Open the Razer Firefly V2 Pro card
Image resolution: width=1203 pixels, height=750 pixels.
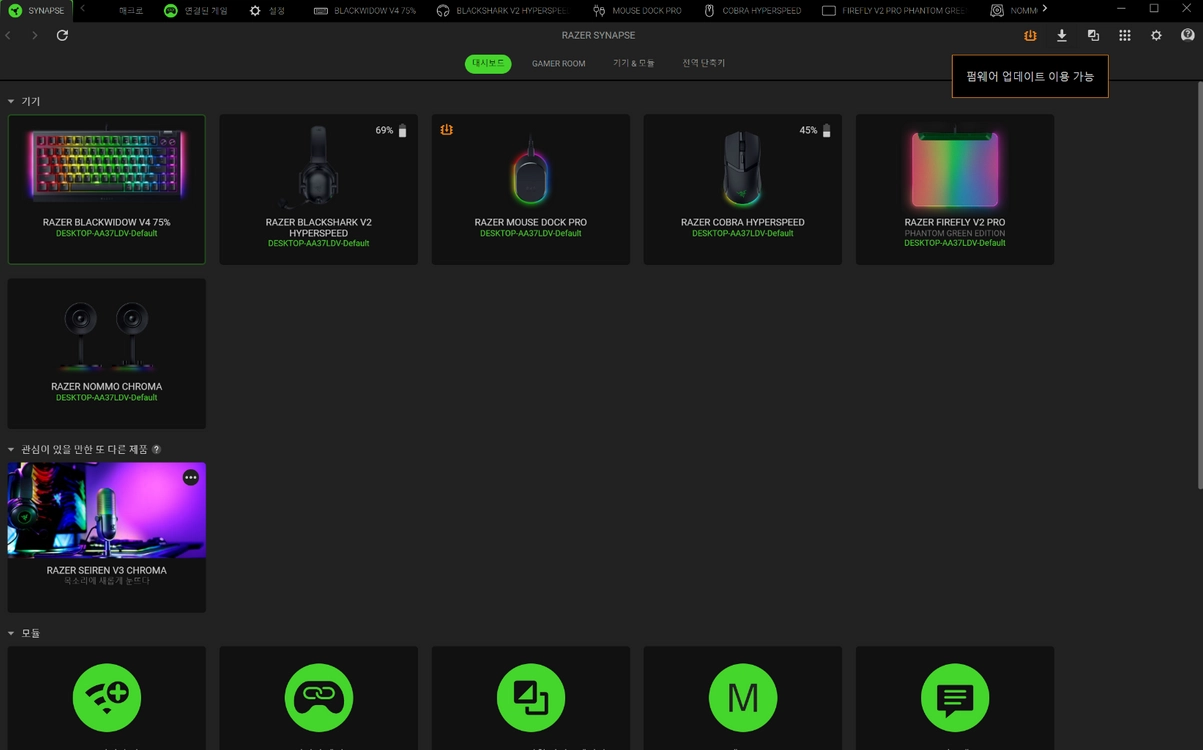(955, 189)
